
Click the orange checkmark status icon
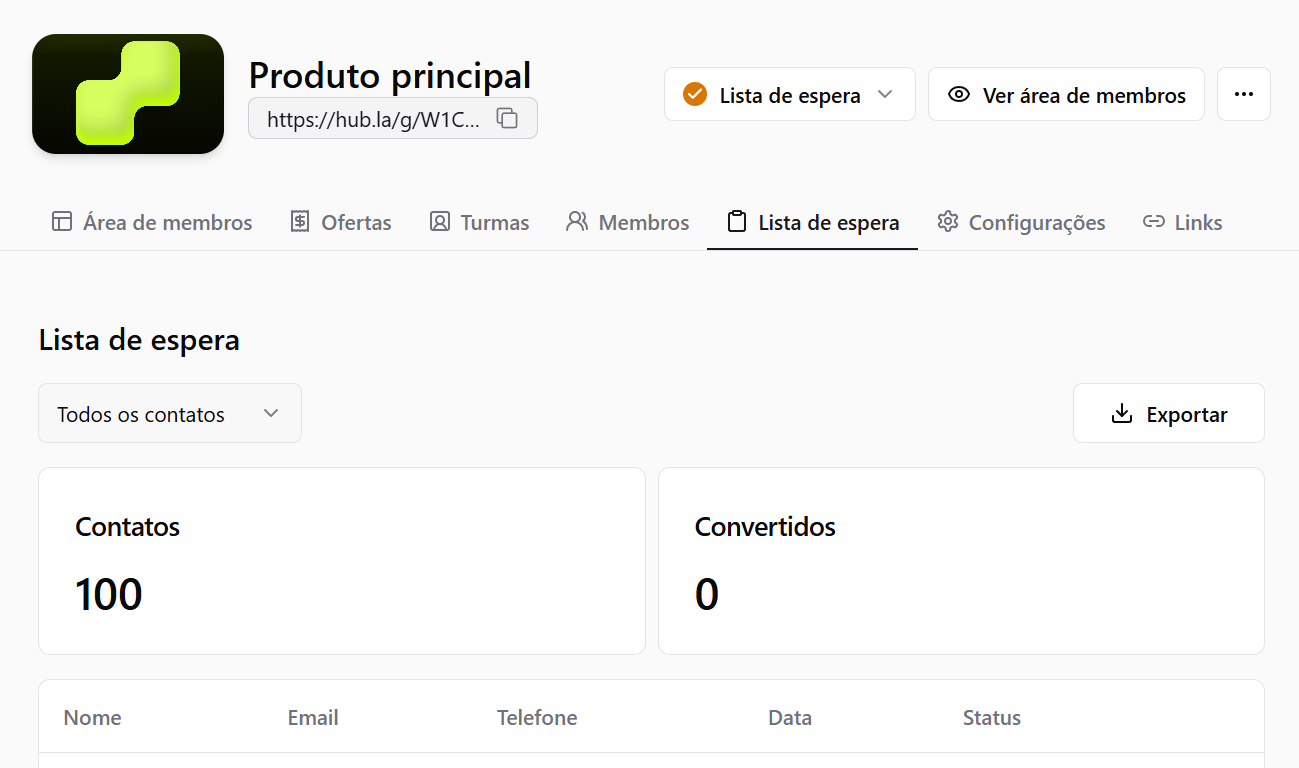click(694, 94)
